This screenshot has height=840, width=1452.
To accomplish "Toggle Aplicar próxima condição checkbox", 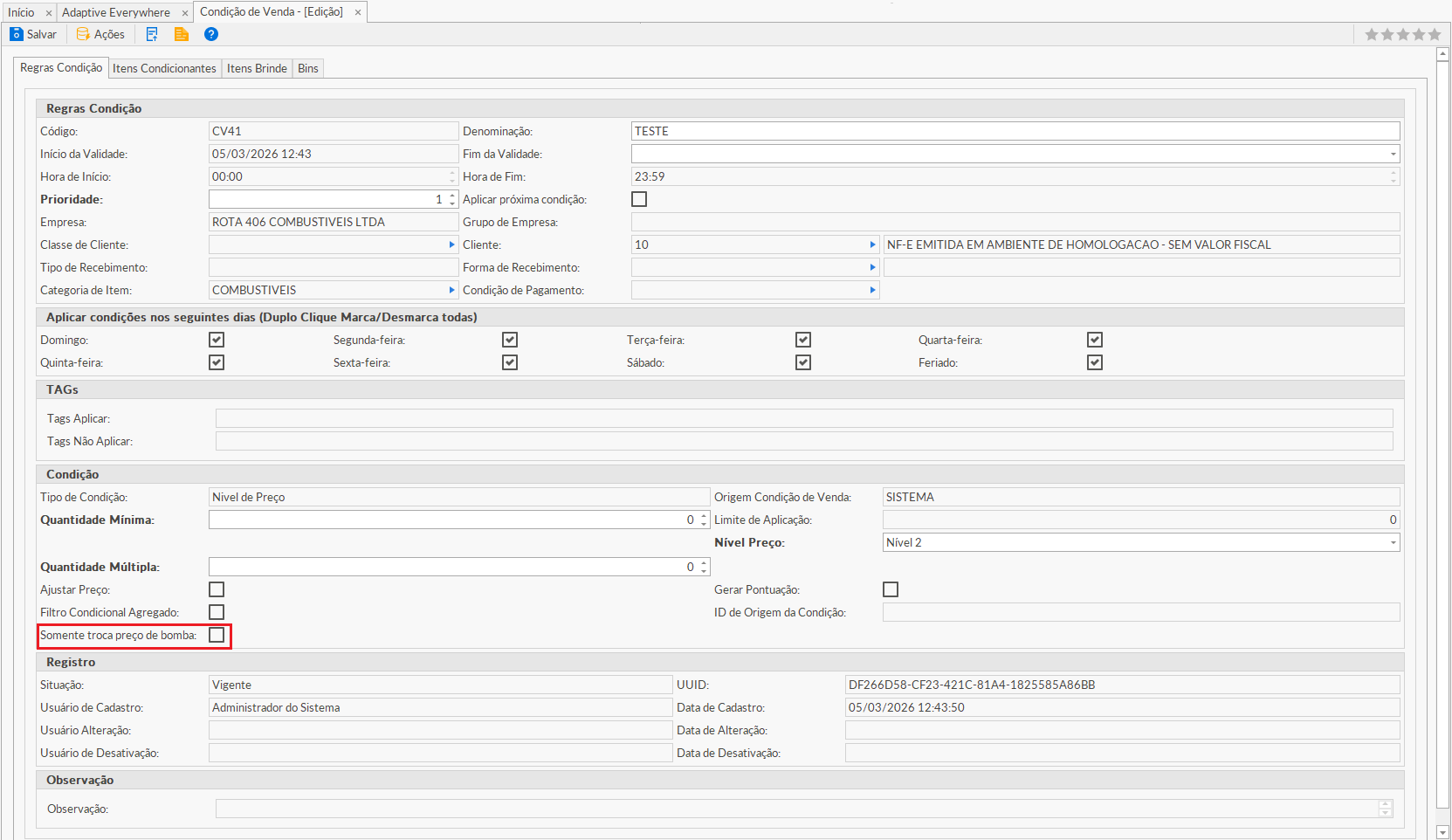I will [639, 199].
